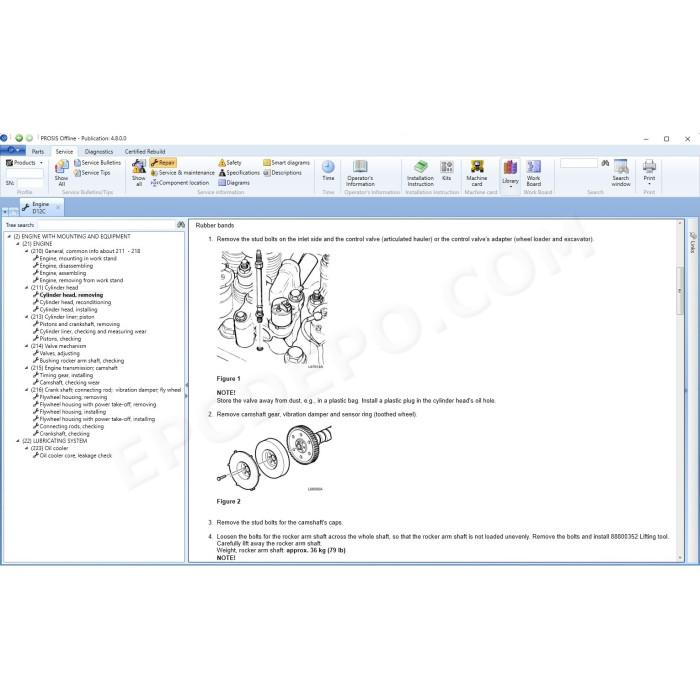Collapse the (21) ENGINE node
Screen dimensions: 700x700
(18, 244)
